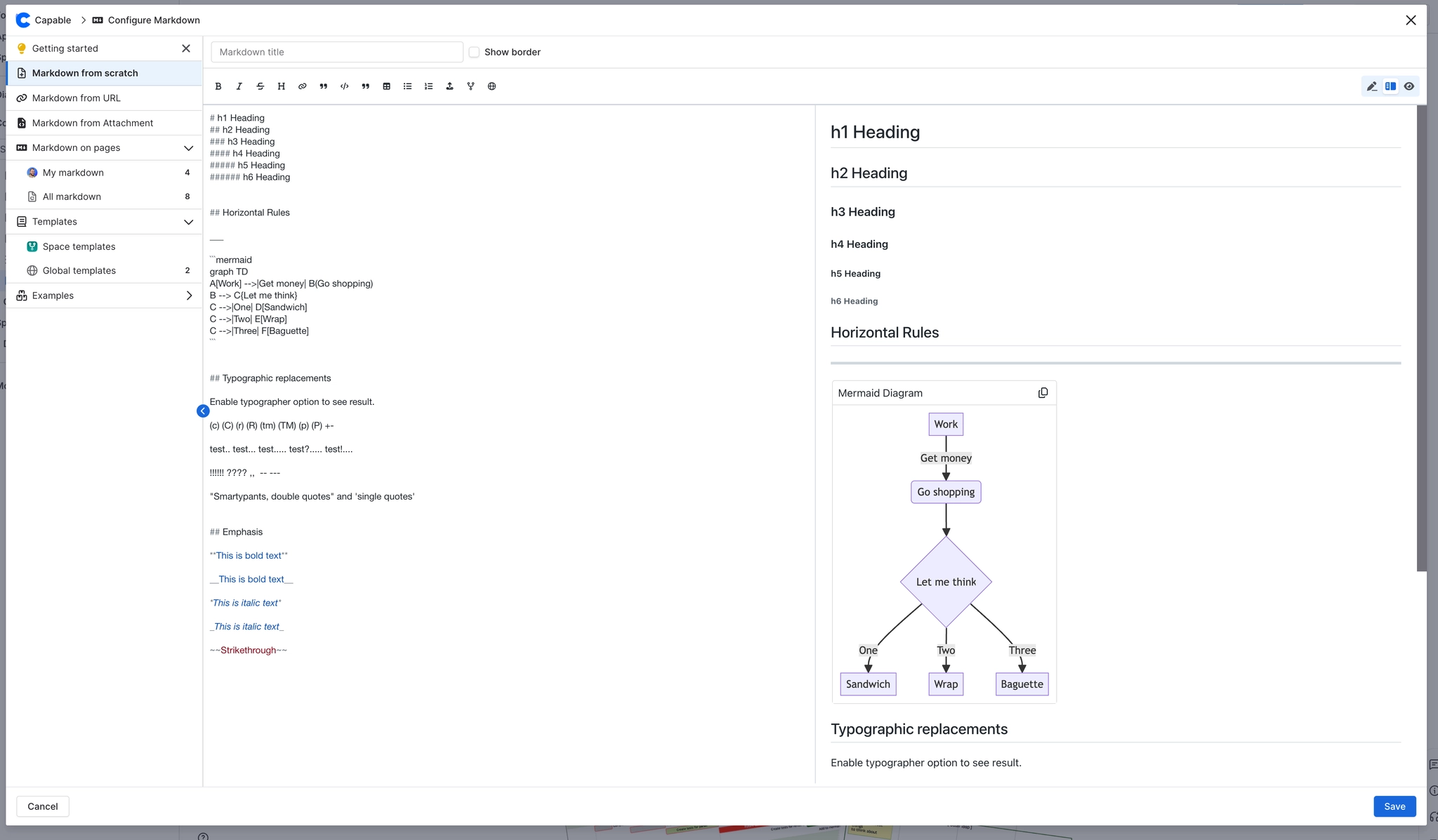Insert a heading with the H icon

(x=281, y=86)
